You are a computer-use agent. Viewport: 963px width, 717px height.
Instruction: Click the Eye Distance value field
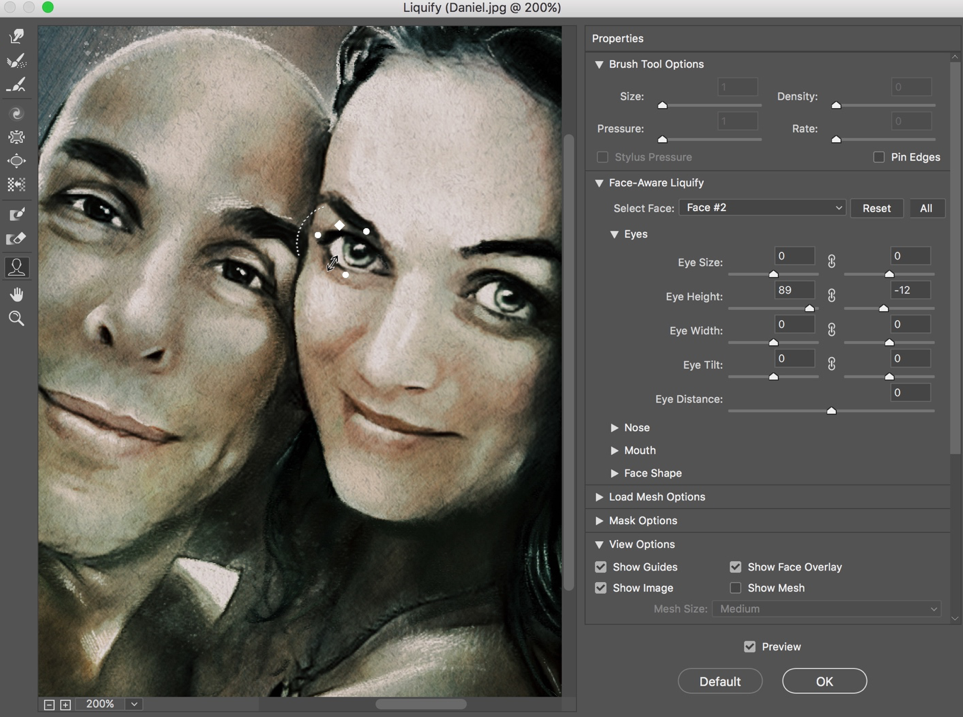[x=910, y=392]
